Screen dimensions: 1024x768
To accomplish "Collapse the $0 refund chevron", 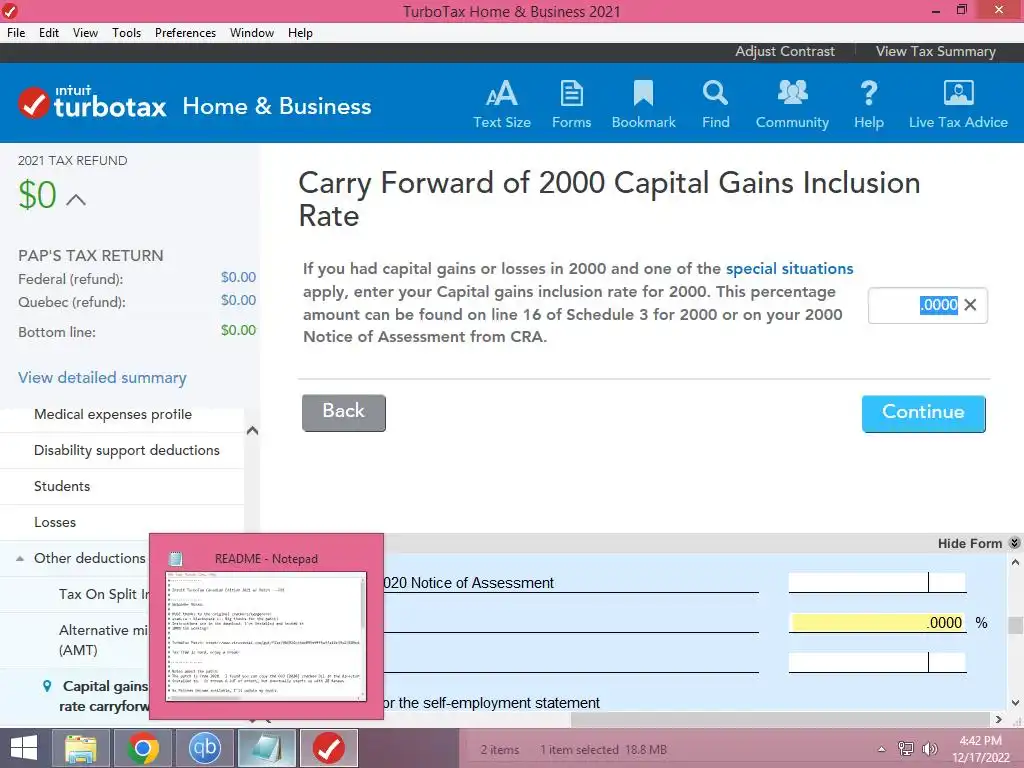I will [76, 199].
